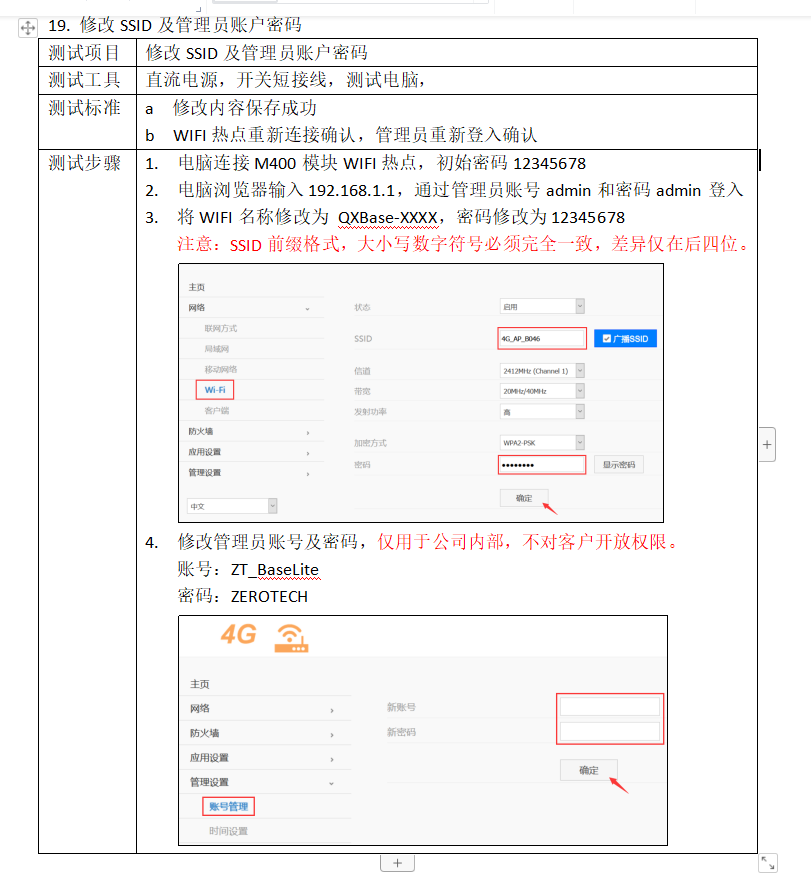Click 确定 below the 新密码 field
The image size is (811, 879).
coord(588,770)
